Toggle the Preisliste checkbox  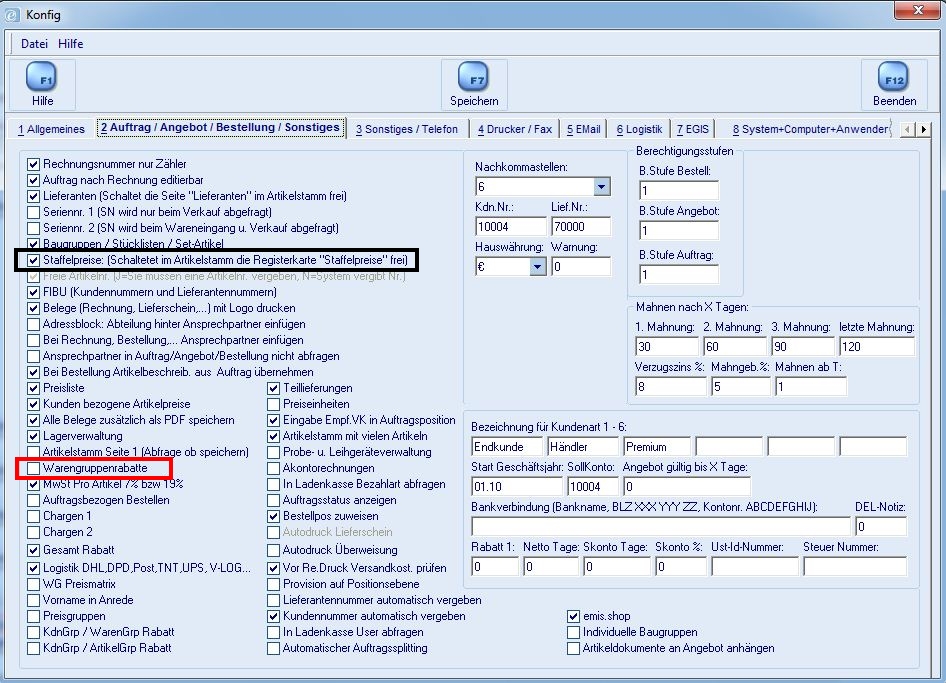click(x=33, y=388)
